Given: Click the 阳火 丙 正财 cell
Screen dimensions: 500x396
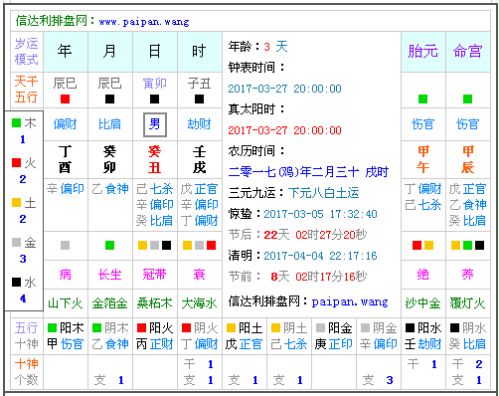Looking at the screenshot, I should (155, 336).
